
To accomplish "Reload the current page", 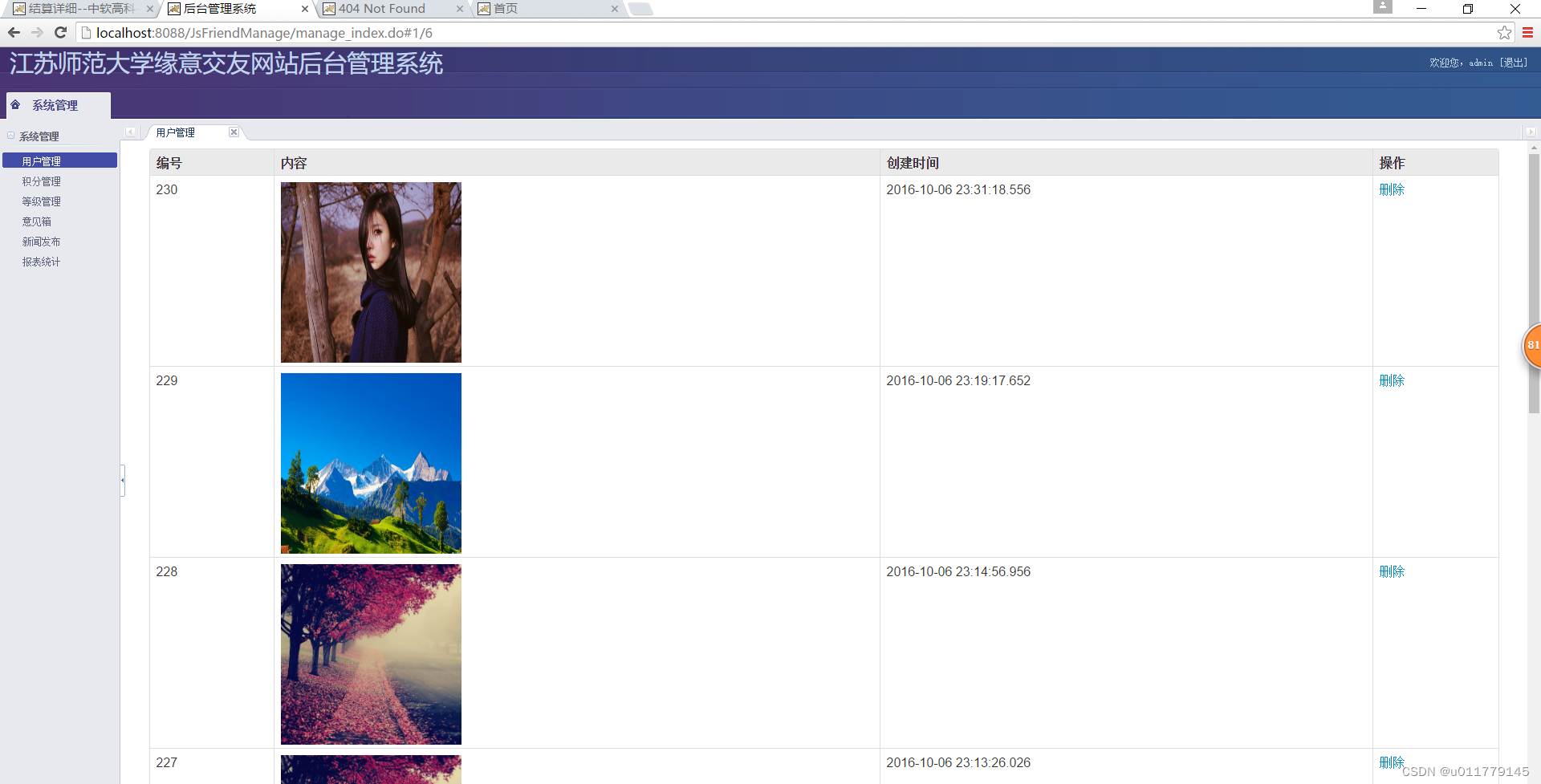I will [x=60, y=33].
